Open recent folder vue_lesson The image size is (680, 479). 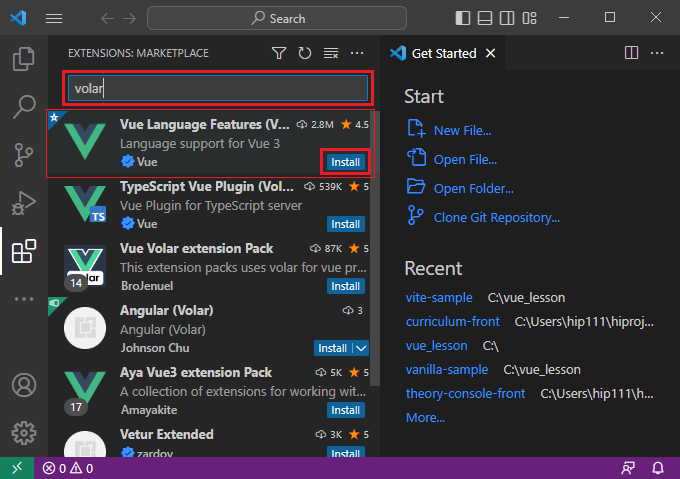tap(436, 345)
